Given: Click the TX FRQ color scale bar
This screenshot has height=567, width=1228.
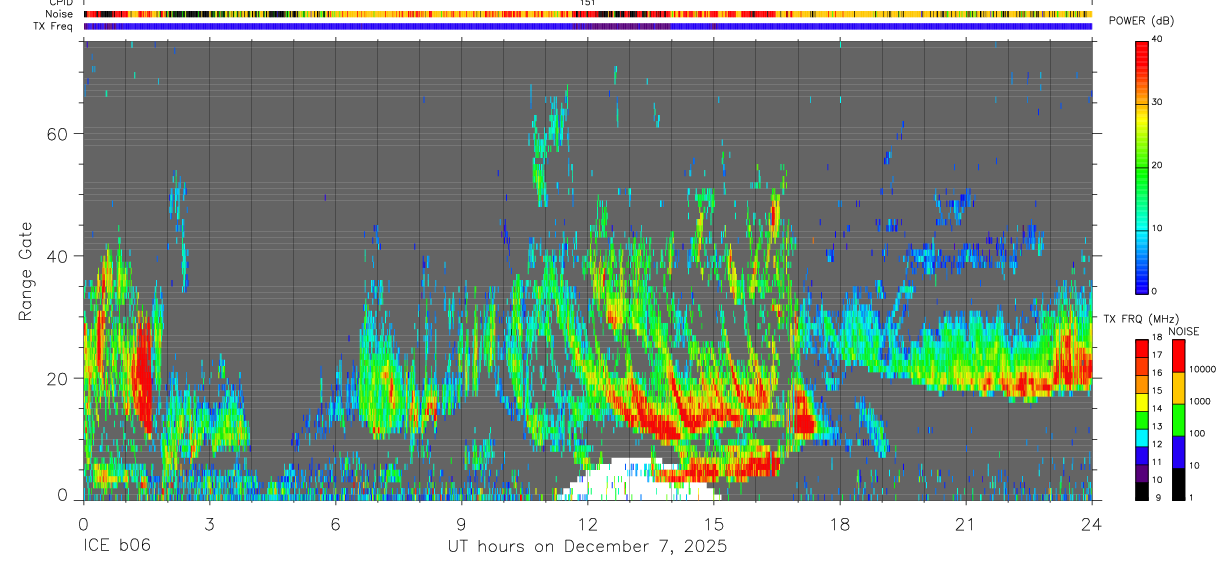Looking at the screenshot, I should (1142, 419).
